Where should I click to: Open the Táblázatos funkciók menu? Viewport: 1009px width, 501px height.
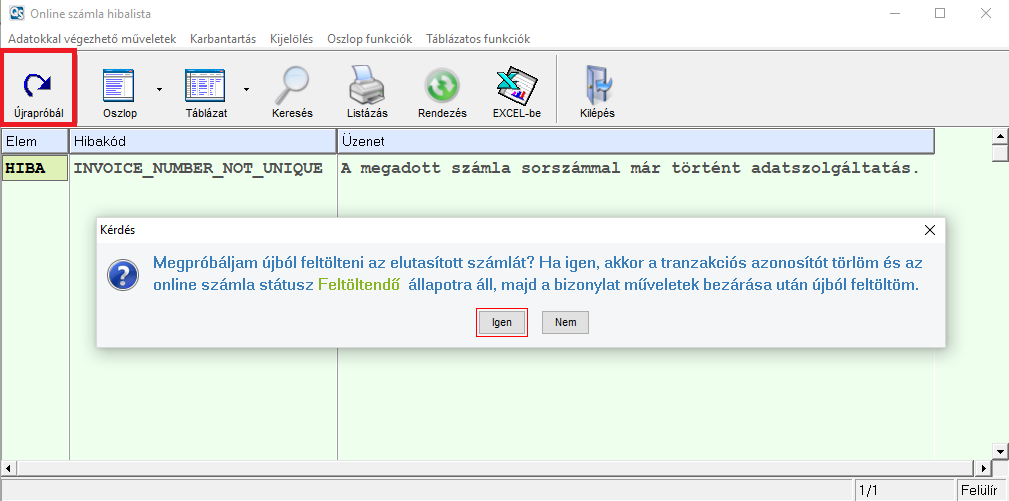478,38
